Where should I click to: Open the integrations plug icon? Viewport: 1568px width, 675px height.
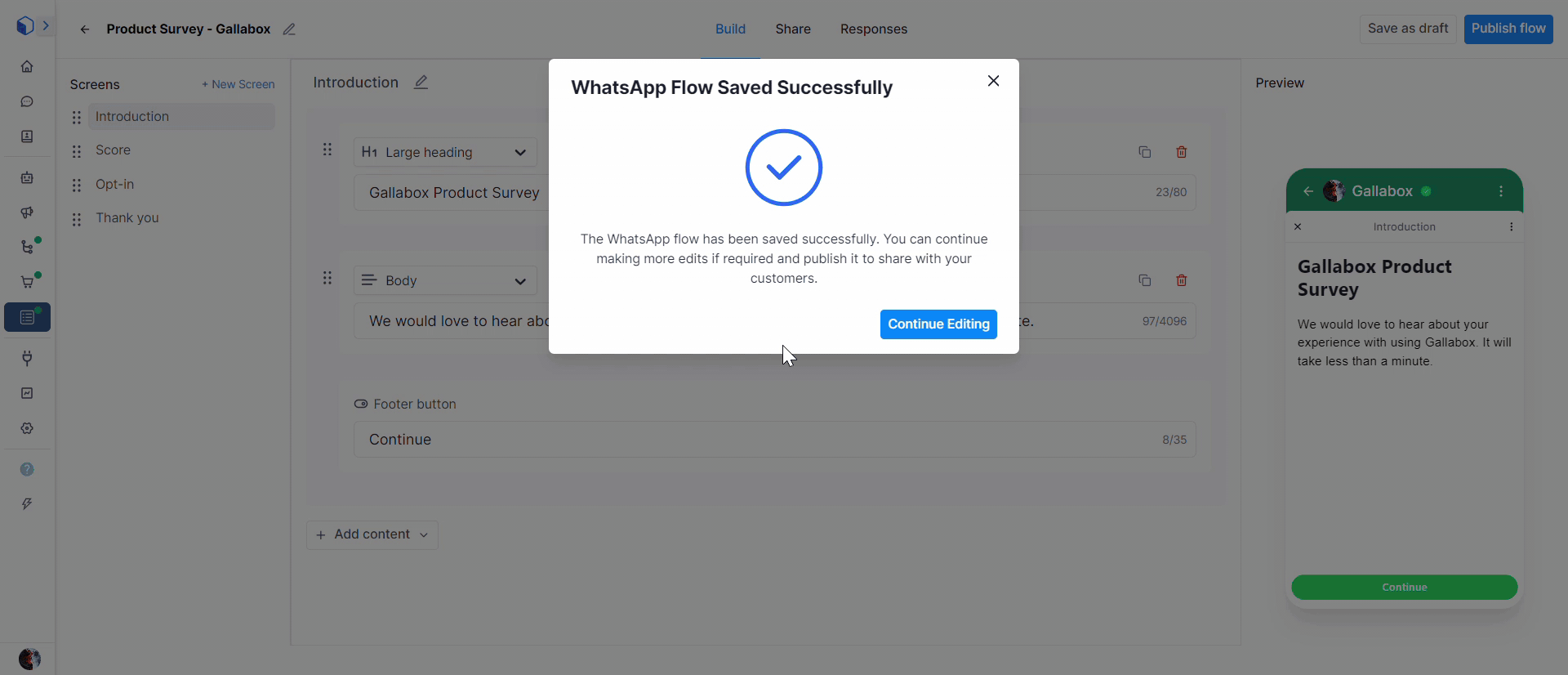pos(27,358)
